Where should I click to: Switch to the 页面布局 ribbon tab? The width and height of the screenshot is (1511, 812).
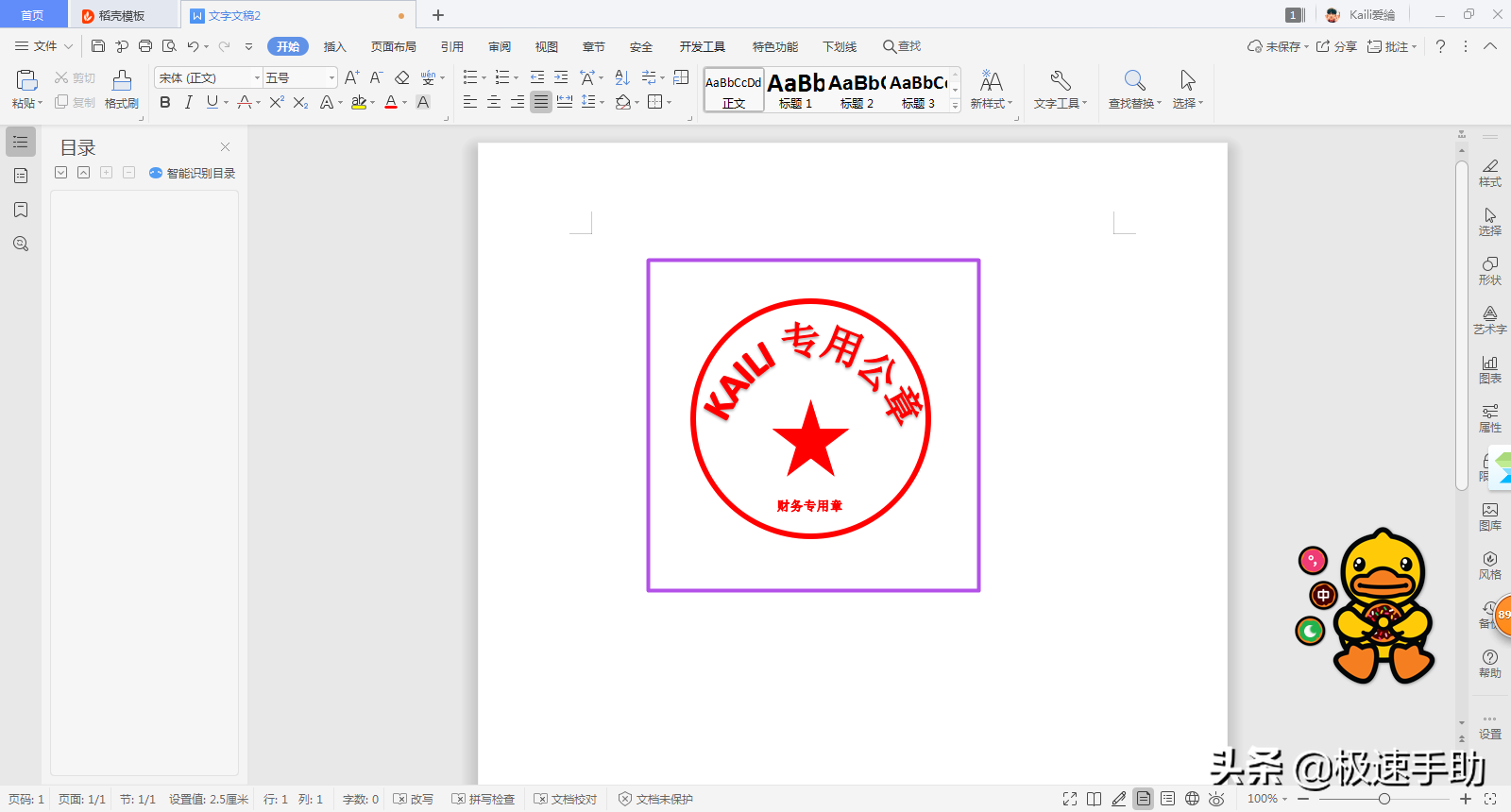pyautogui.click(x=394, y=46)
